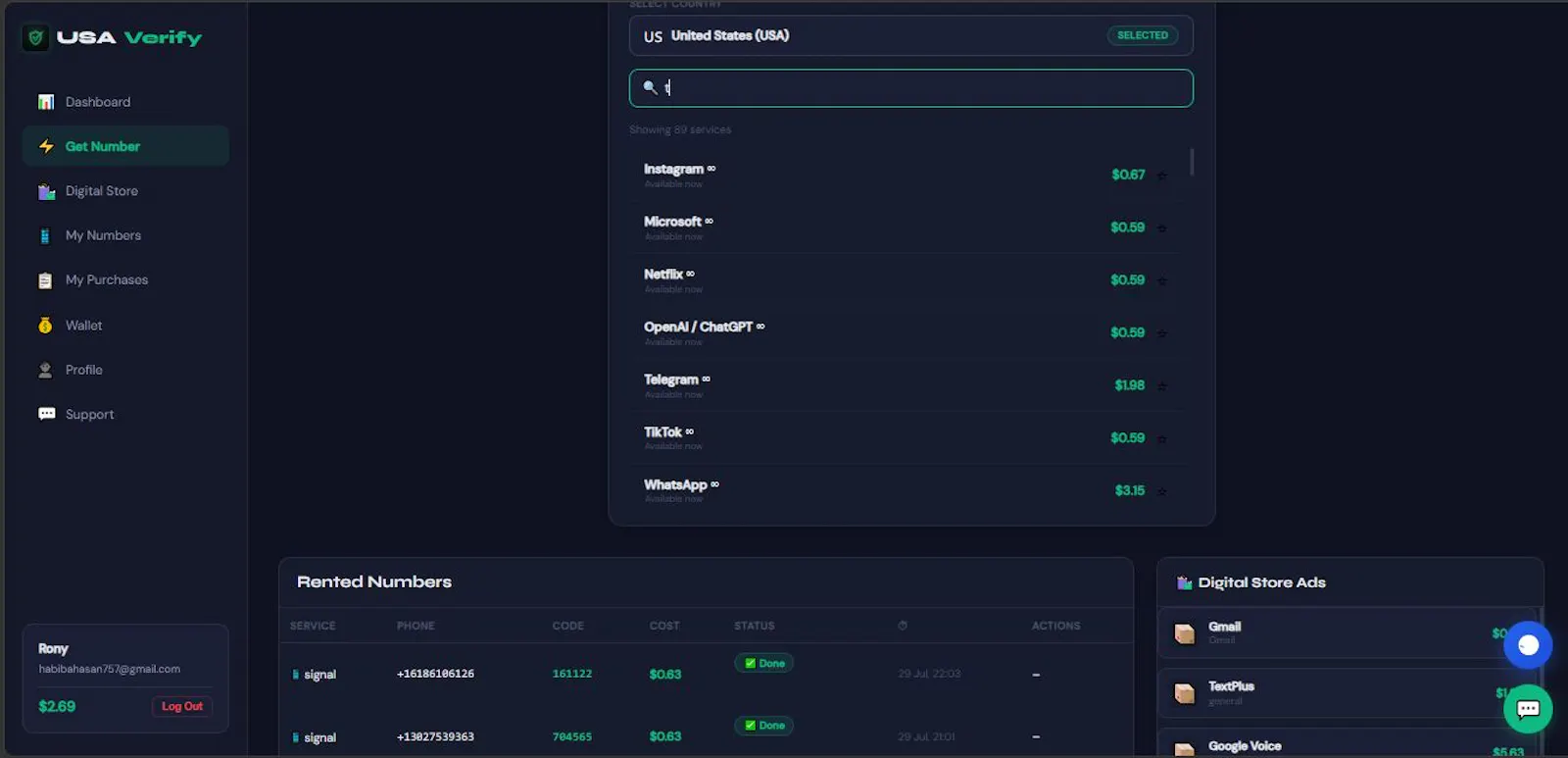1568x758 pixels.
Task: Favorite Telegram with its star icon
Action: (x=1162, y=386)
